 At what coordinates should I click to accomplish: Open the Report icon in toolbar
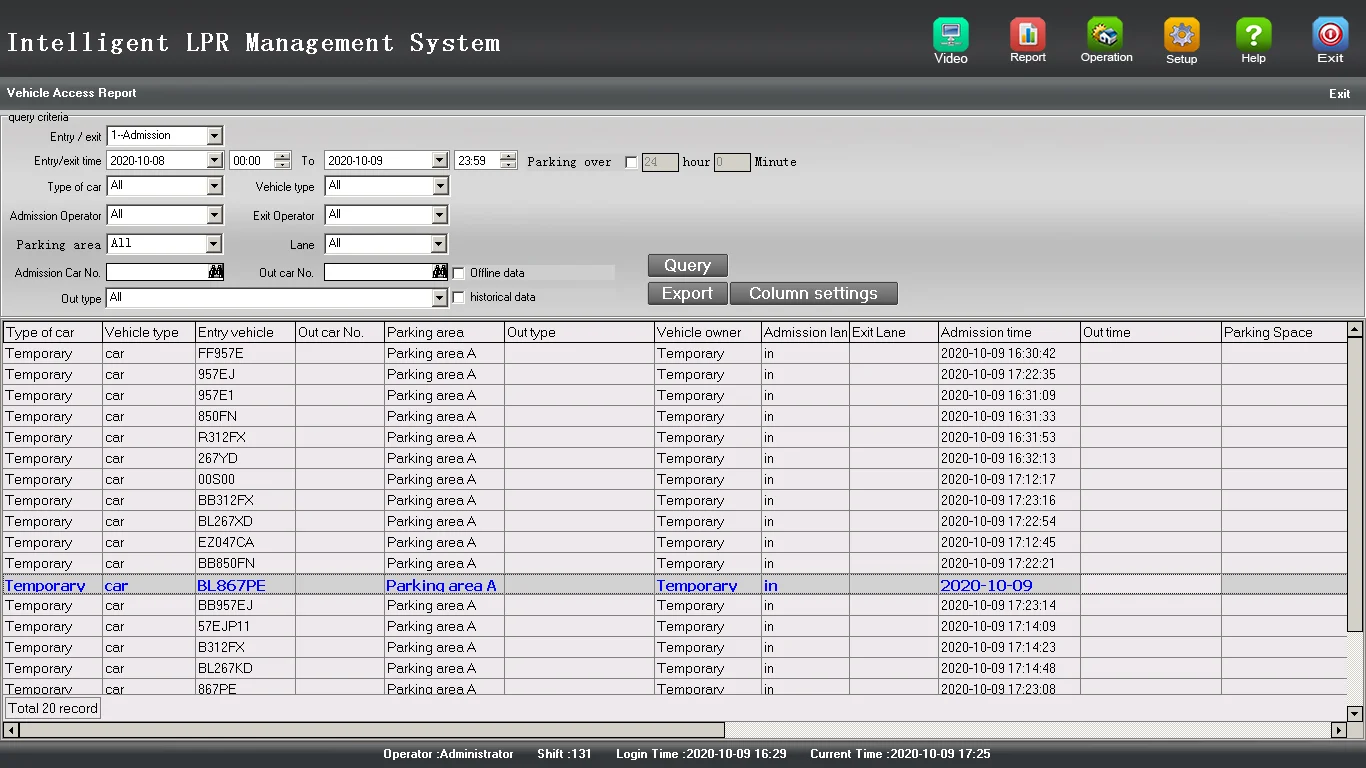tap(1027, 35)
